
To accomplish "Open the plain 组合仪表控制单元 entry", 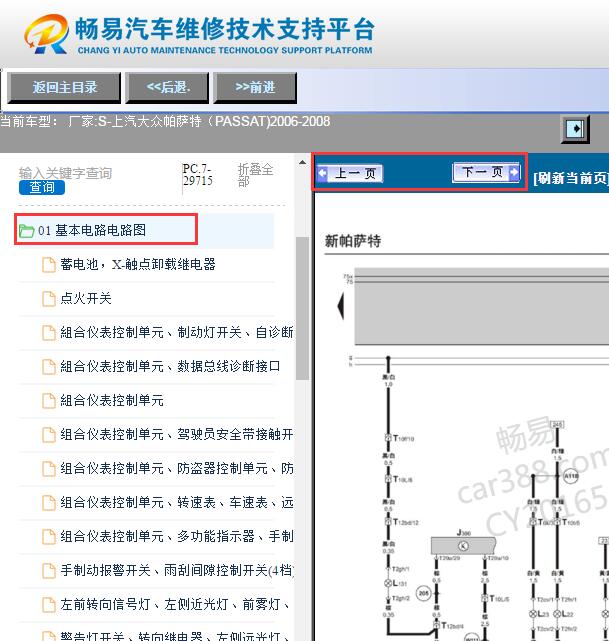I will pyautogui.click(x=112, y=400).
